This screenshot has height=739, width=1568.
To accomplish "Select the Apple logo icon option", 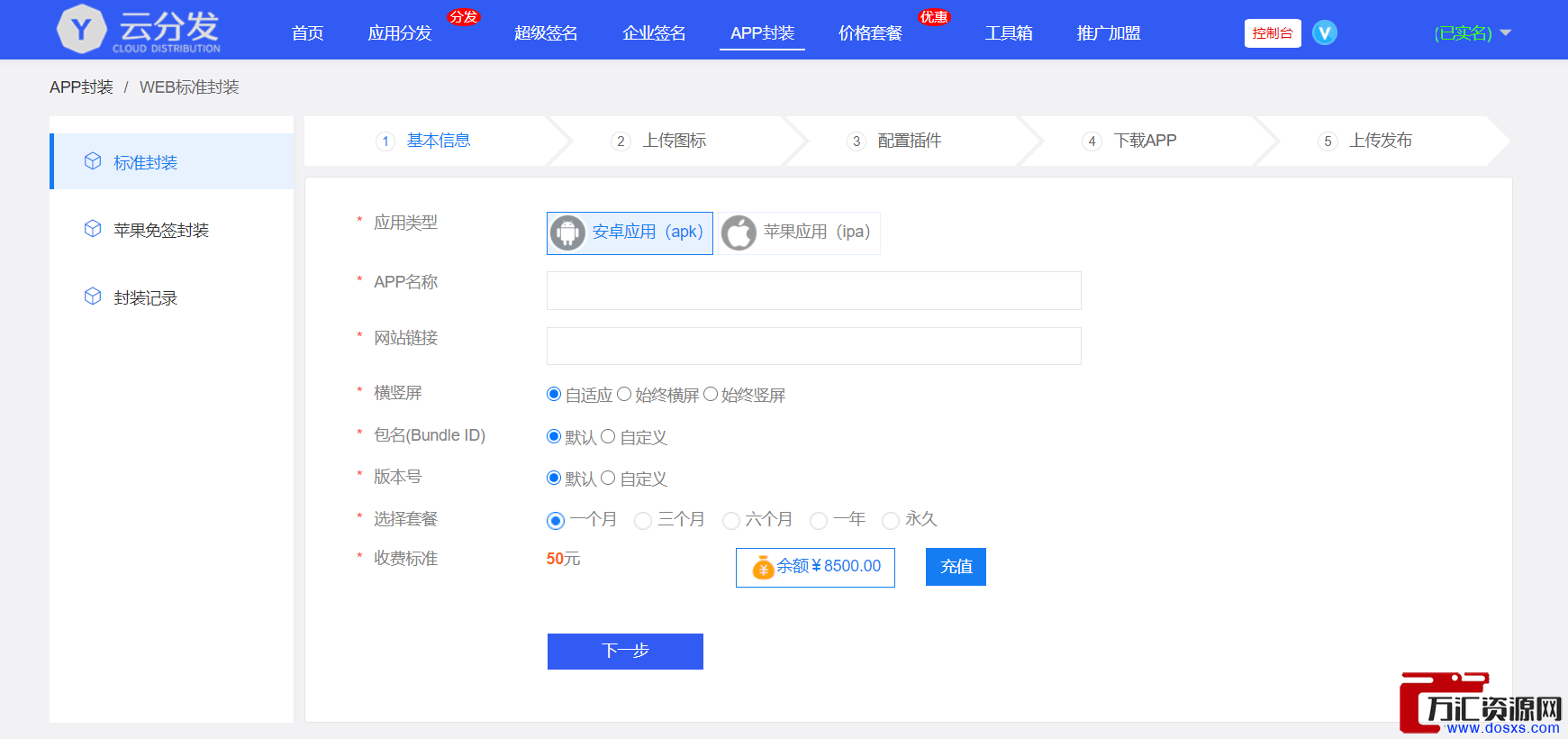I will point(739,233).
